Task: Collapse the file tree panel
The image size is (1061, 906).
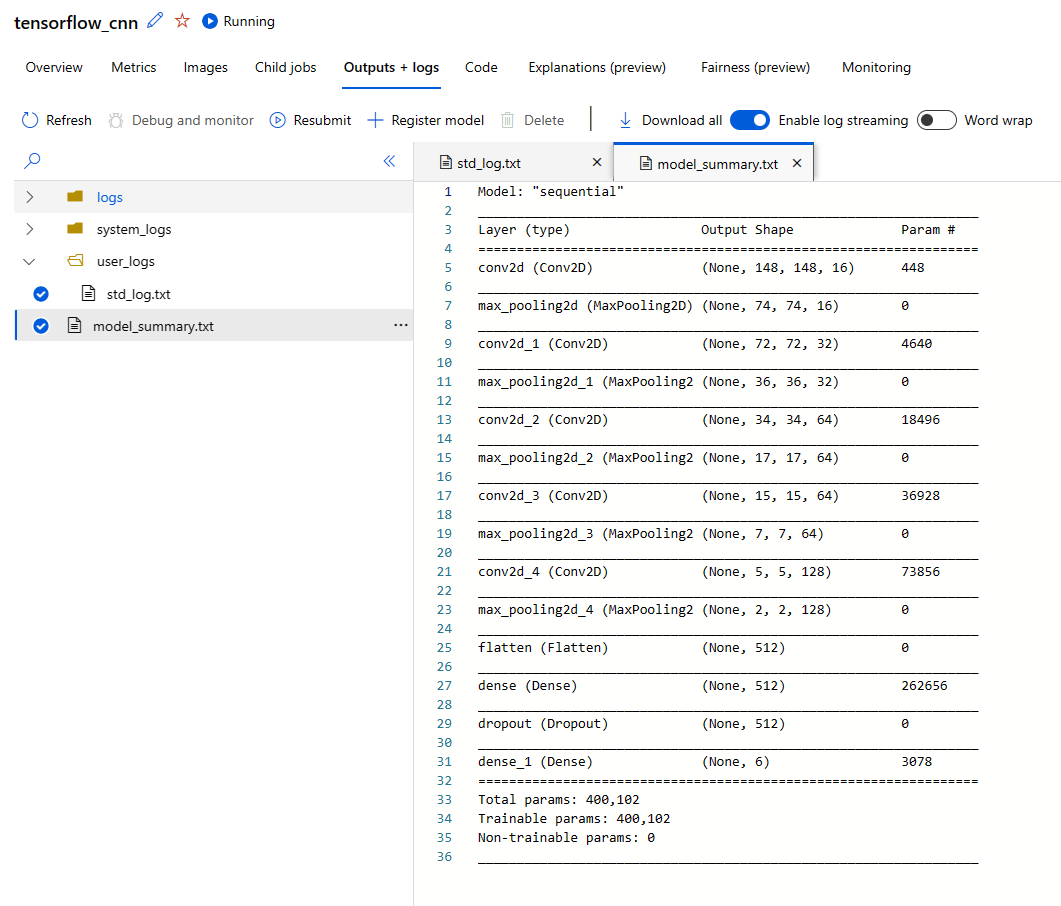Action: (x=389, y=161)
